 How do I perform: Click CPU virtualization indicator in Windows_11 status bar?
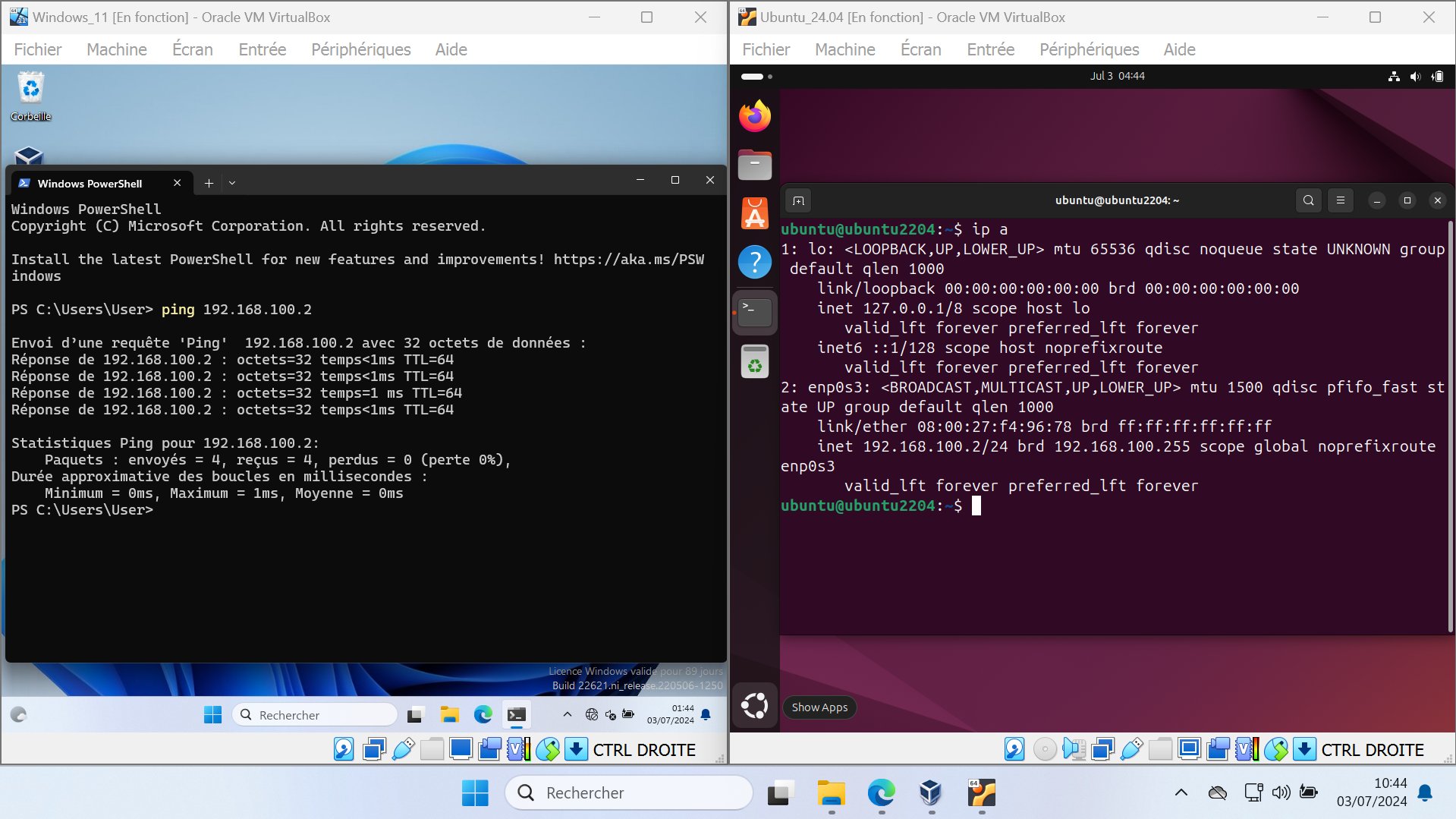tap(518, 749)
